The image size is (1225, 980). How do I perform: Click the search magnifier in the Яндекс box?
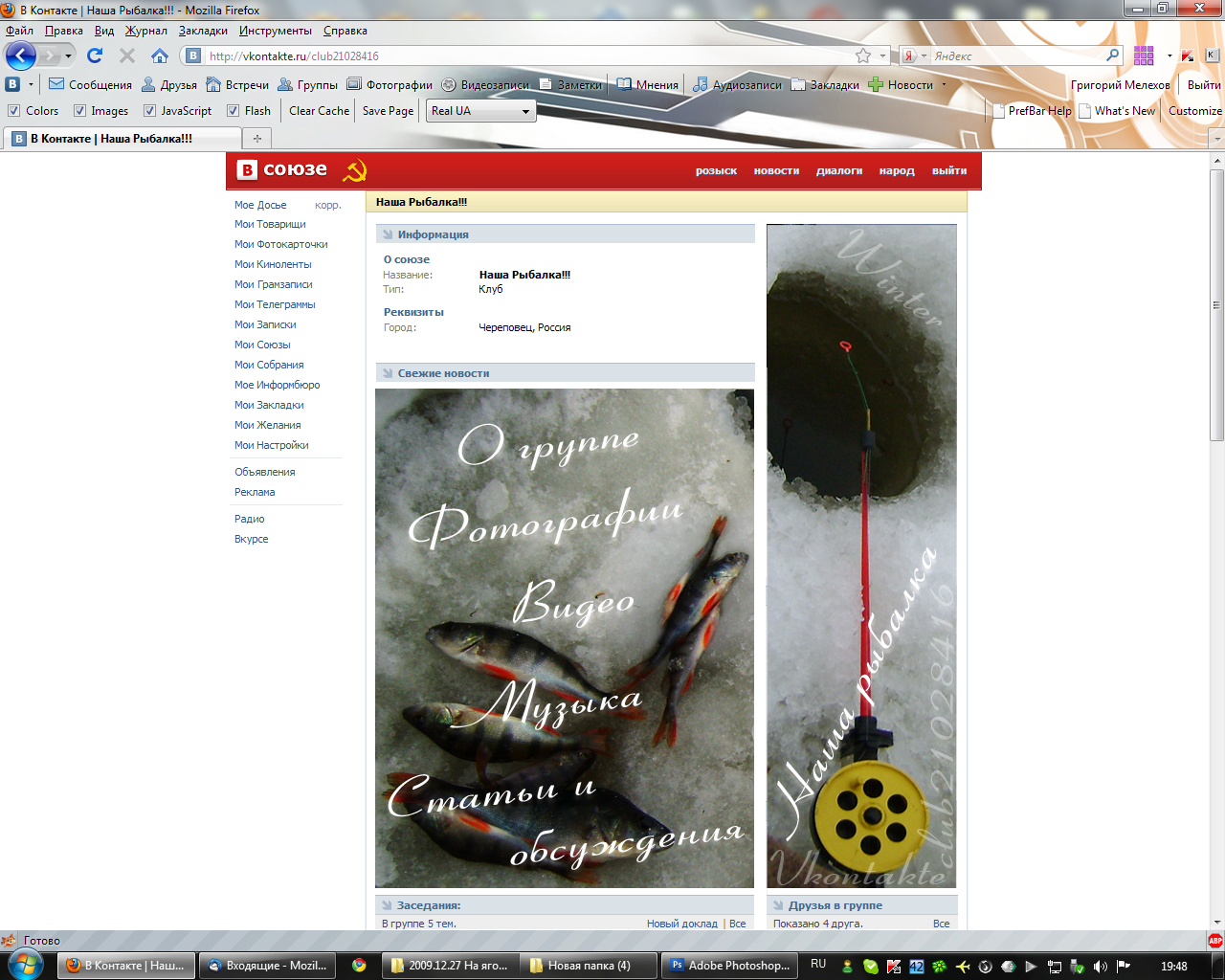(x=1112, y=56)
